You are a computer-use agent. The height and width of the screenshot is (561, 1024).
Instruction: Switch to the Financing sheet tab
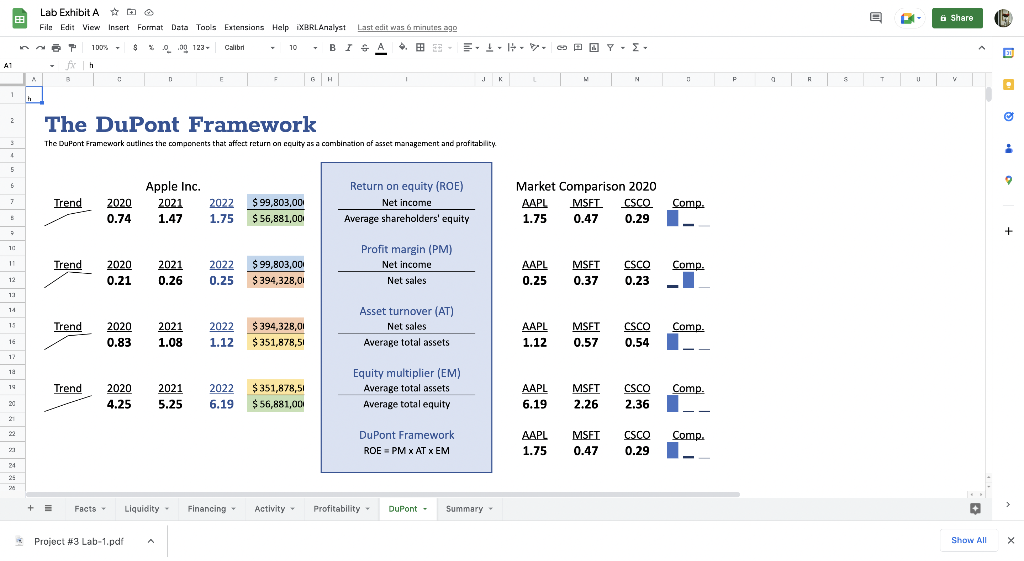(x=212, y=509)
